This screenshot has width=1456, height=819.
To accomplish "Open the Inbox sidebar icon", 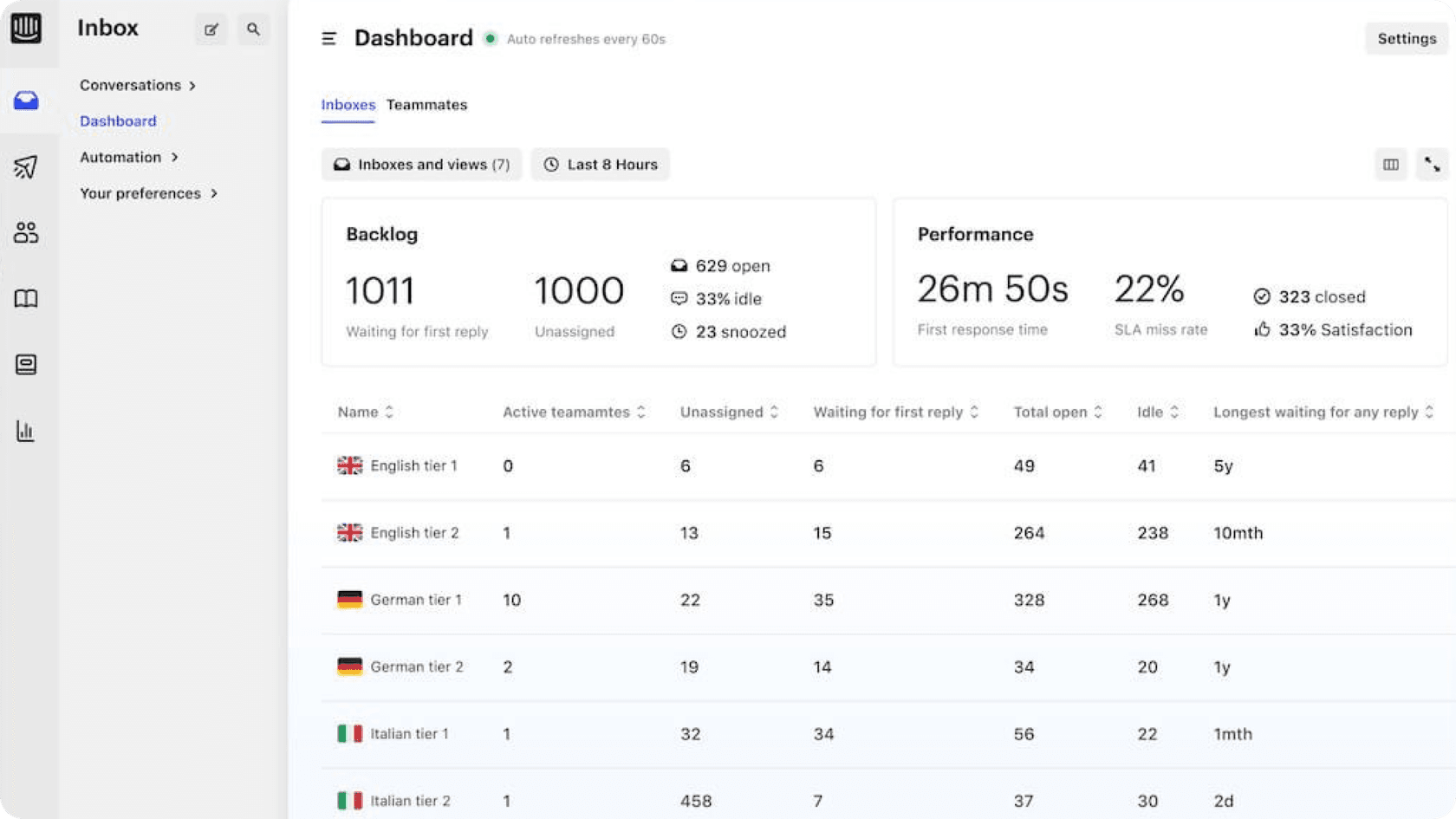I will point(26,100).
